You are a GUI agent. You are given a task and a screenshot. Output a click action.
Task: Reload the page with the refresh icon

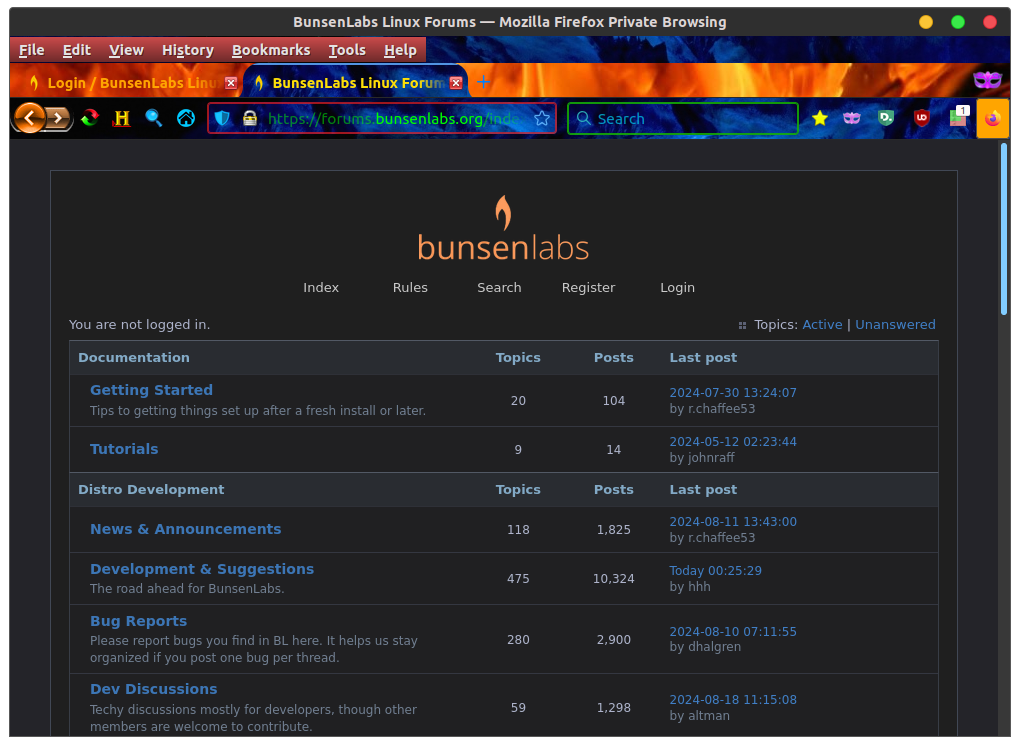click(90, 118)
